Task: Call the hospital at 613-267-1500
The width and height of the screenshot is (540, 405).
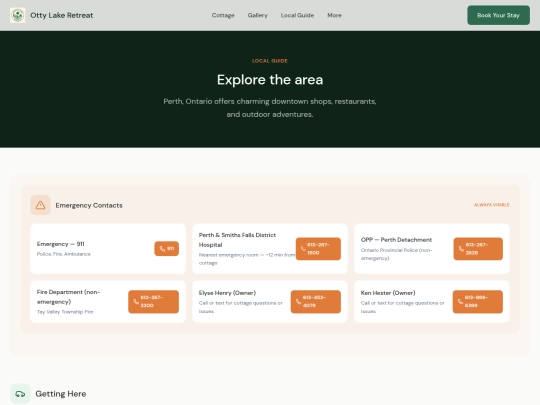Action: (318, 249)
